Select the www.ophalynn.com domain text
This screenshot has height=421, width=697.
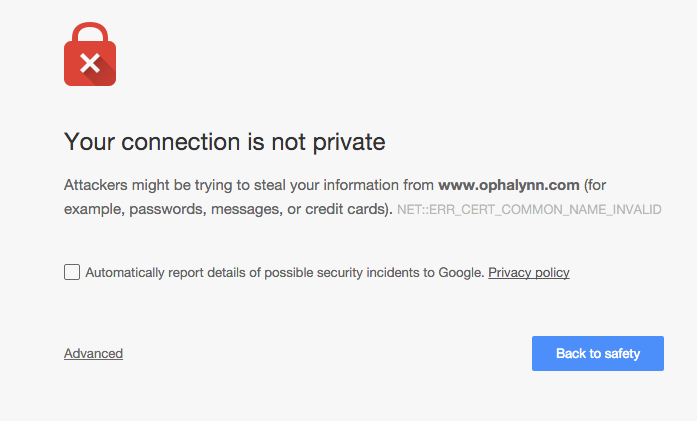click(509, 185)
